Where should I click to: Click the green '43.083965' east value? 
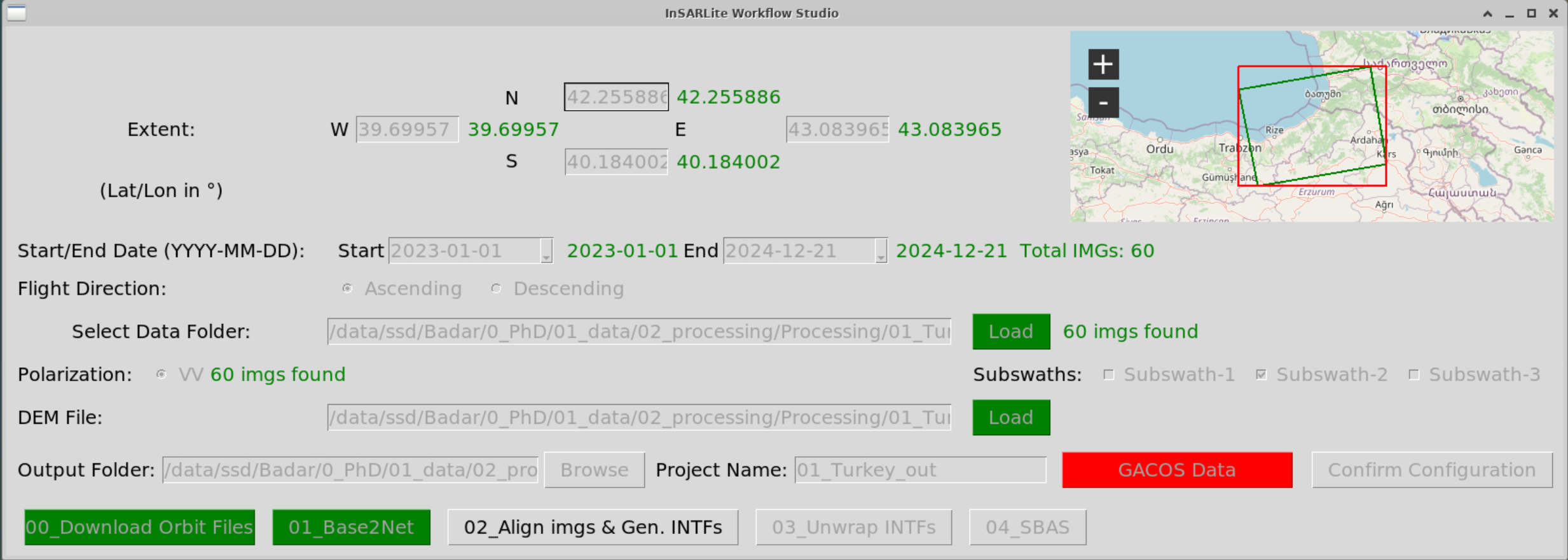pyautogui.click(x=949, y=129)
